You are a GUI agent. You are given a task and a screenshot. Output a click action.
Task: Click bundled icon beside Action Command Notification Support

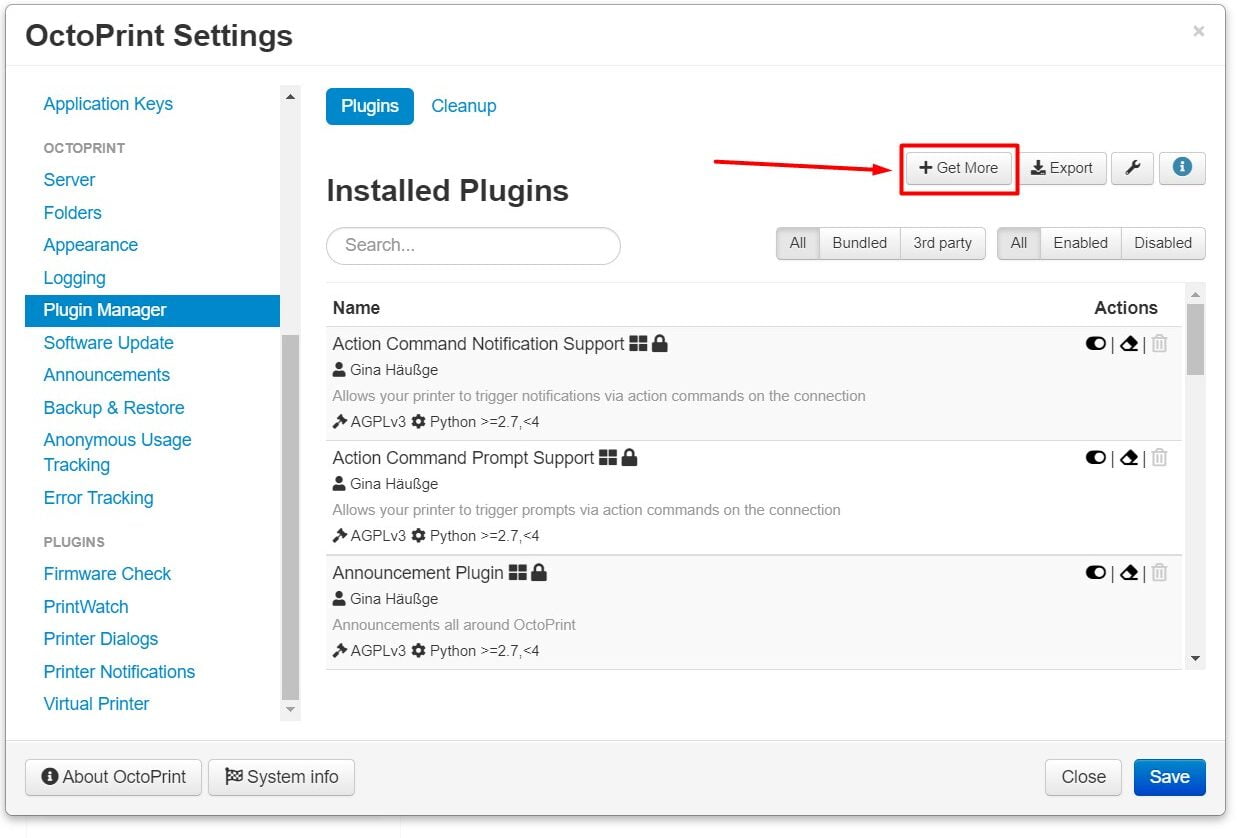[x=639, y=344]
